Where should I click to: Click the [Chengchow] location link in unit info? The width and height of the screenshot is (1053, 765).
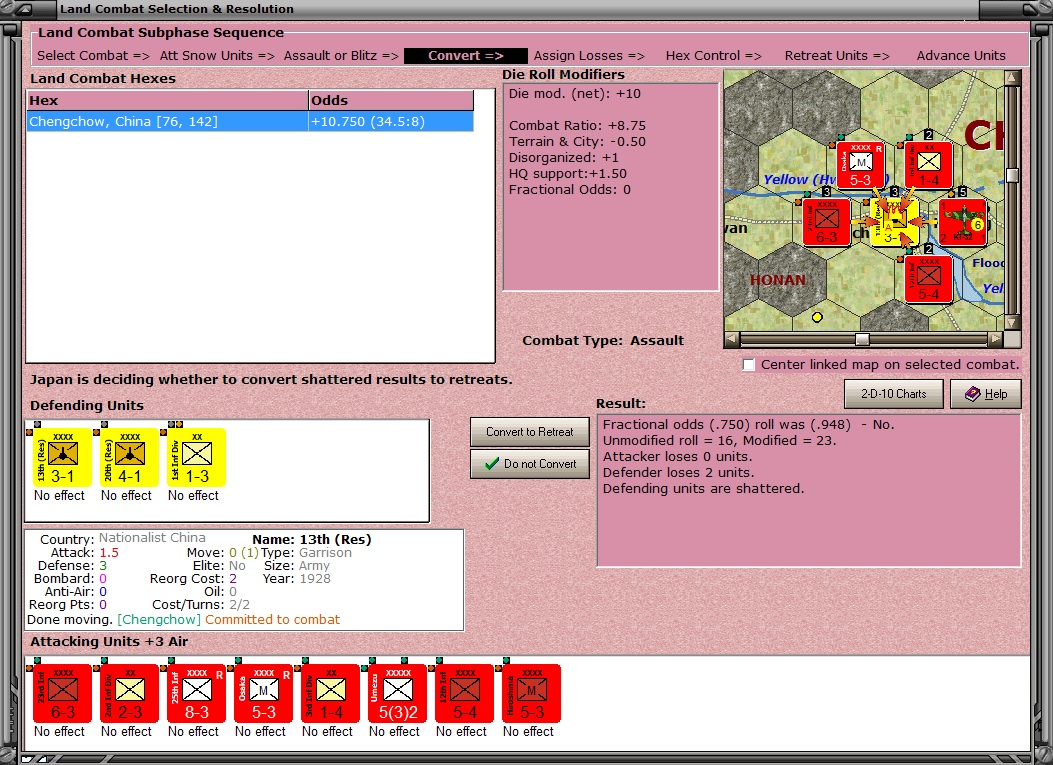coord(159,620)
